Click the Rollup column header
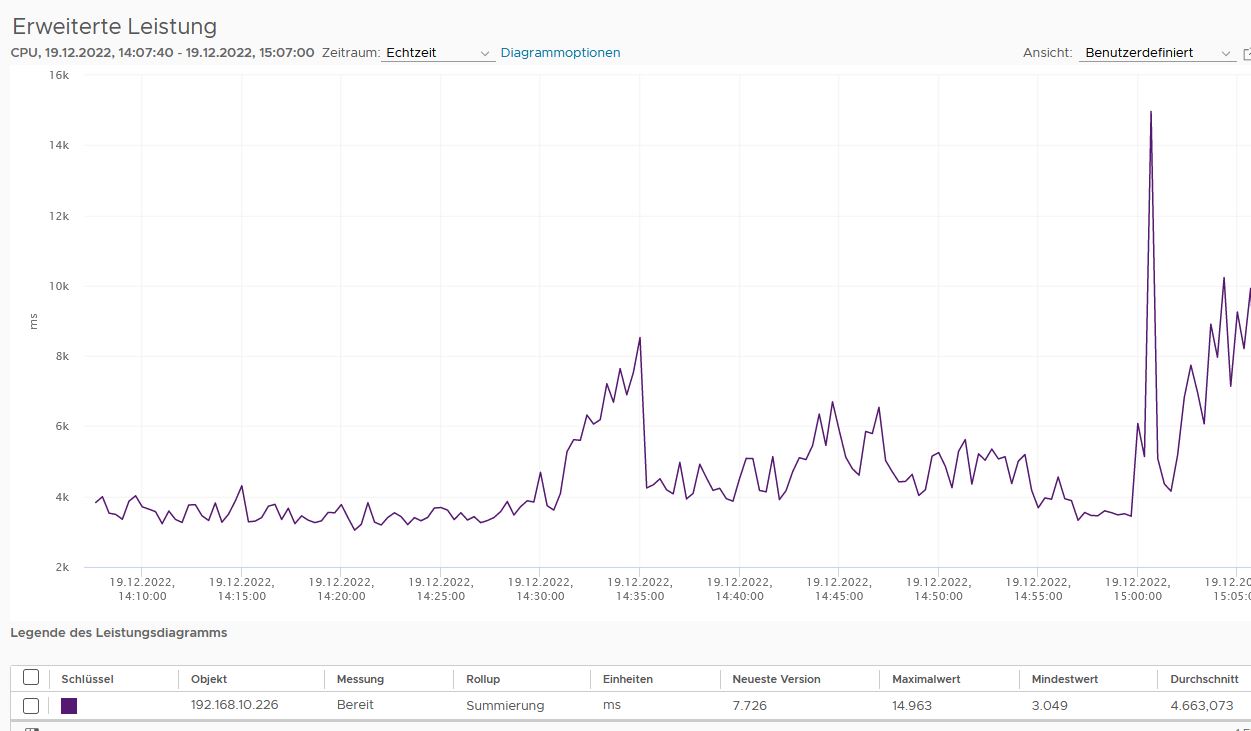Screen dimensions: 1251x731 click(483, 679)
